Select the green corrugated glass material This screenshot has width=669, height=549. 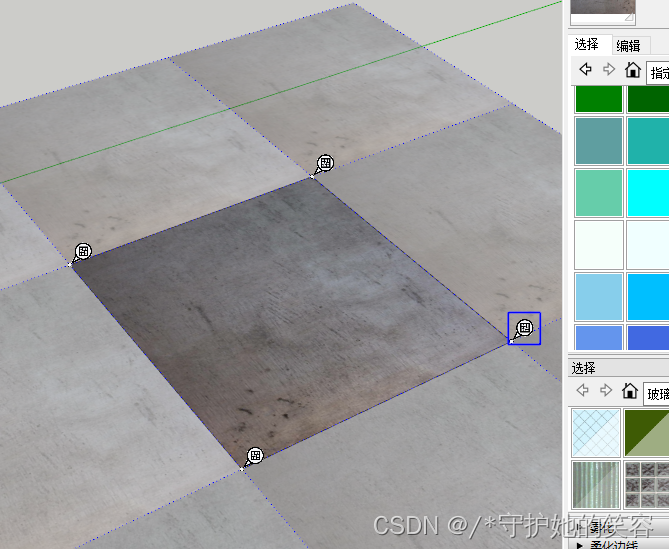596,485
